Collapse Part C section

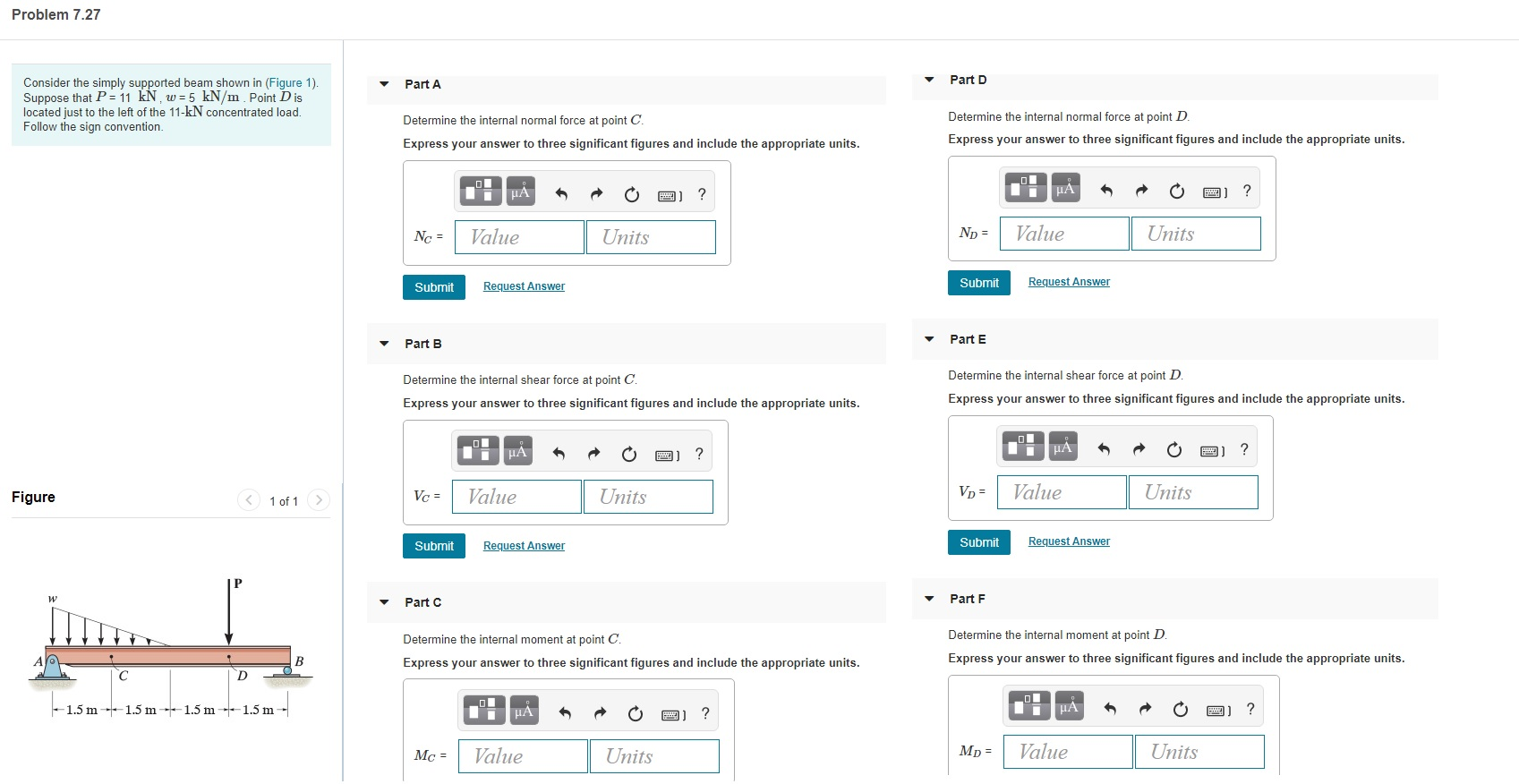[384, 602]
